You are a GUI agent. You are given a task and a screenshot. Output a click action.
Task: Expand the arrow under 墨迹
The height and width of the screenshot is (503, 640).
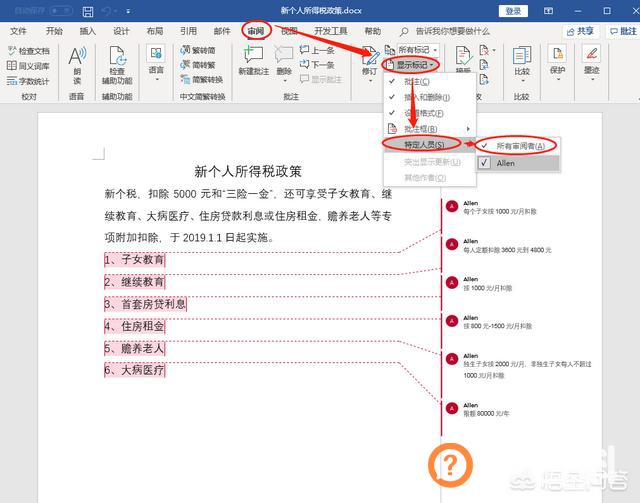tap(592, 79)
